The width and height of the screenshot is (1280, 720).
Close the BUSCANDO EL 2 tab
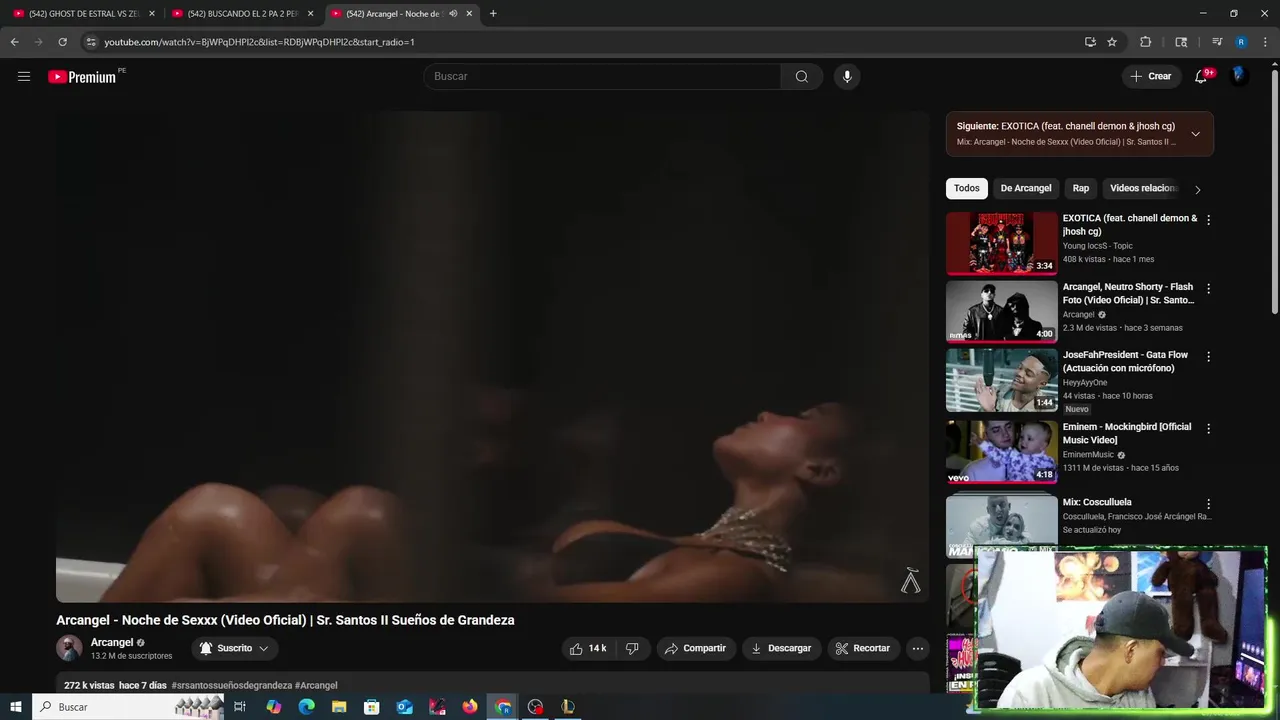(x=310, y=14)
